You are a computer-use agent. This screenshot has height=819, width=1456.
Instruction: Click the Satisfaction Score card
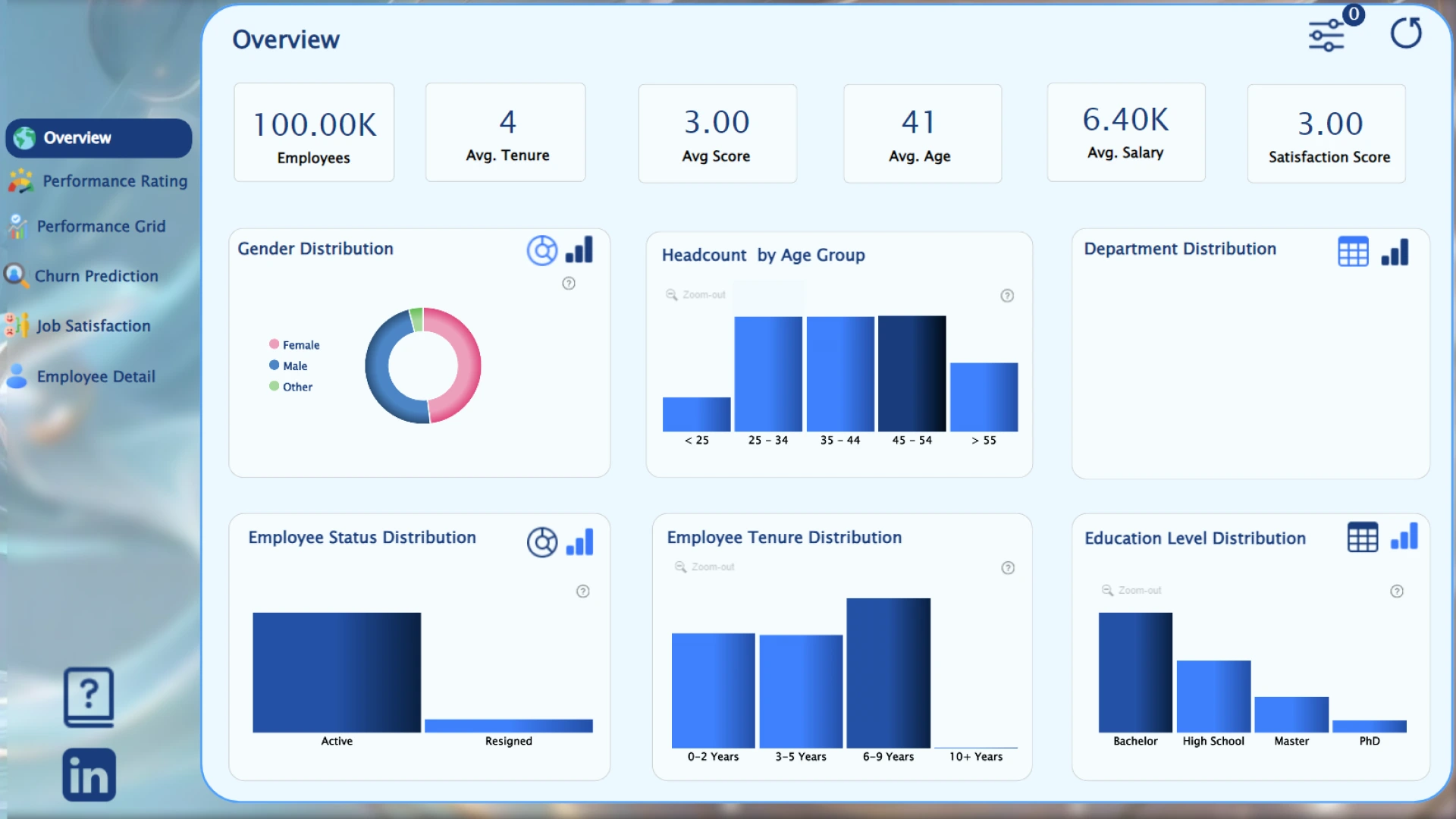pyautogui.click(x=1326, y=133)
